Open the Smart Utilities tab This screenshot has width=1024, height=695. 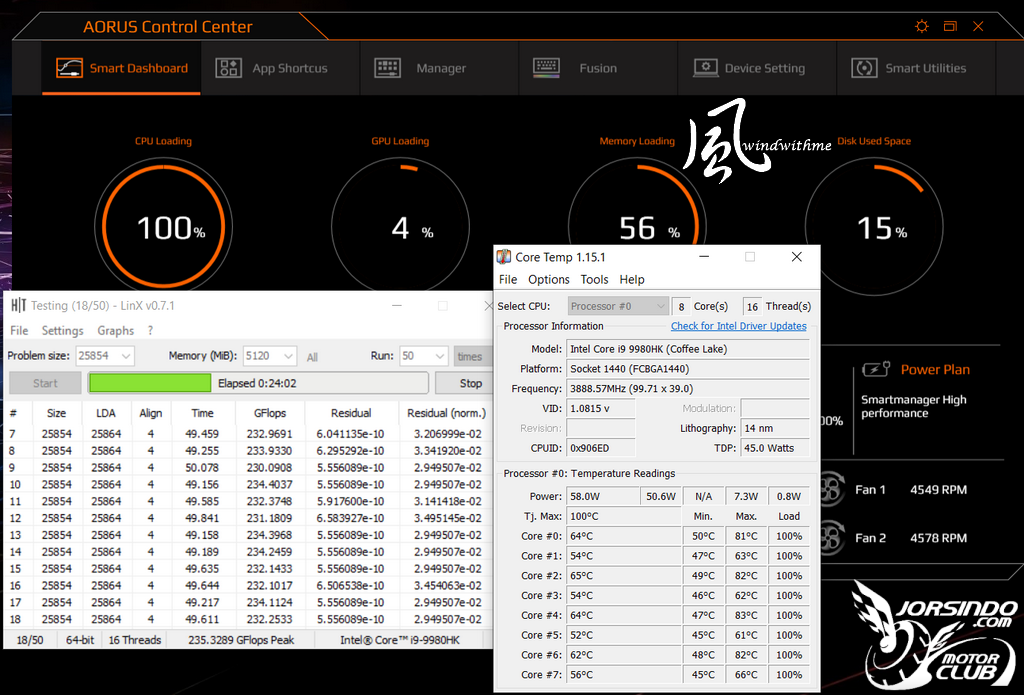pos(916,68)
